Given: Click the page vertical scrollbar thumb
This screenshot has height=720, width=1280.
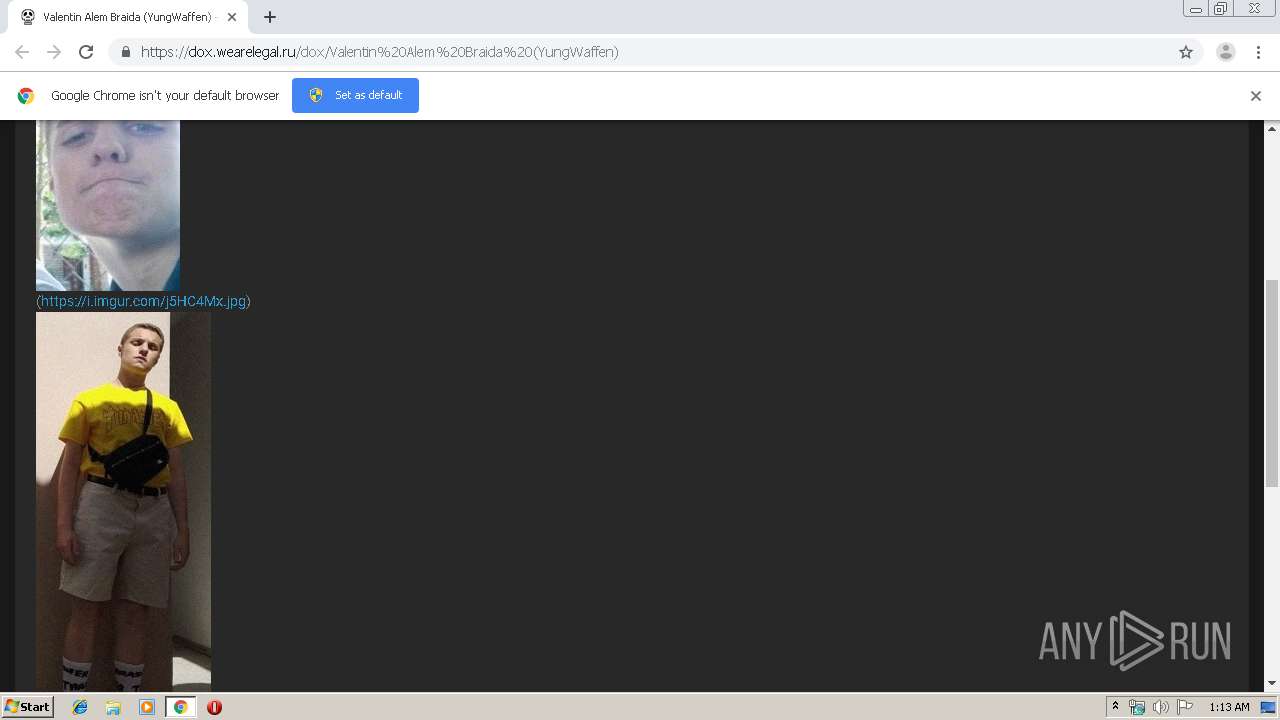Looking at the screenshot, I should pos(1272,384).
